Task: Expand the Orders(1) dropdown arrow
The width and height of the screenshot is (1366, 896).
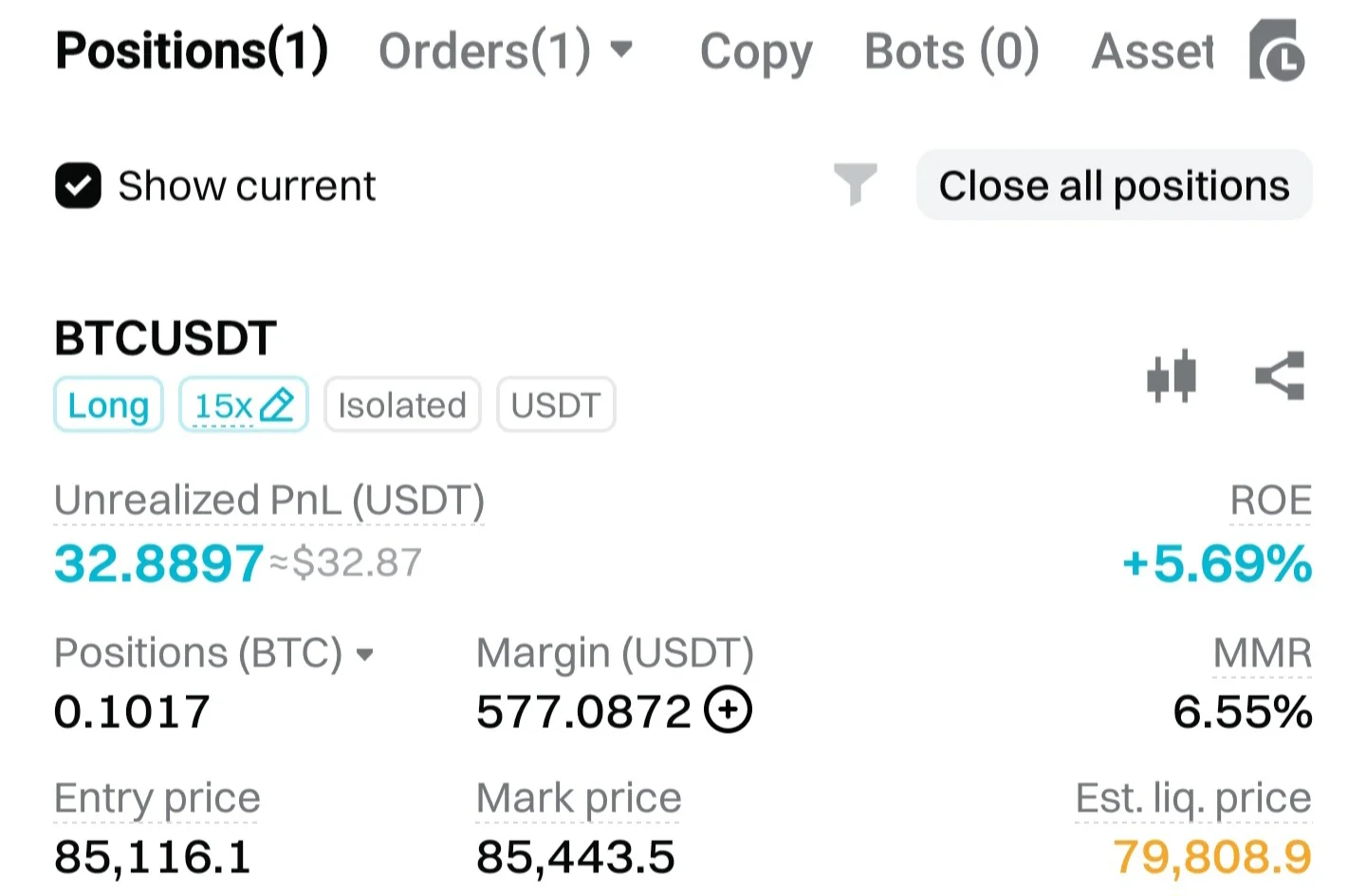Action: click(x=621, y=49)
